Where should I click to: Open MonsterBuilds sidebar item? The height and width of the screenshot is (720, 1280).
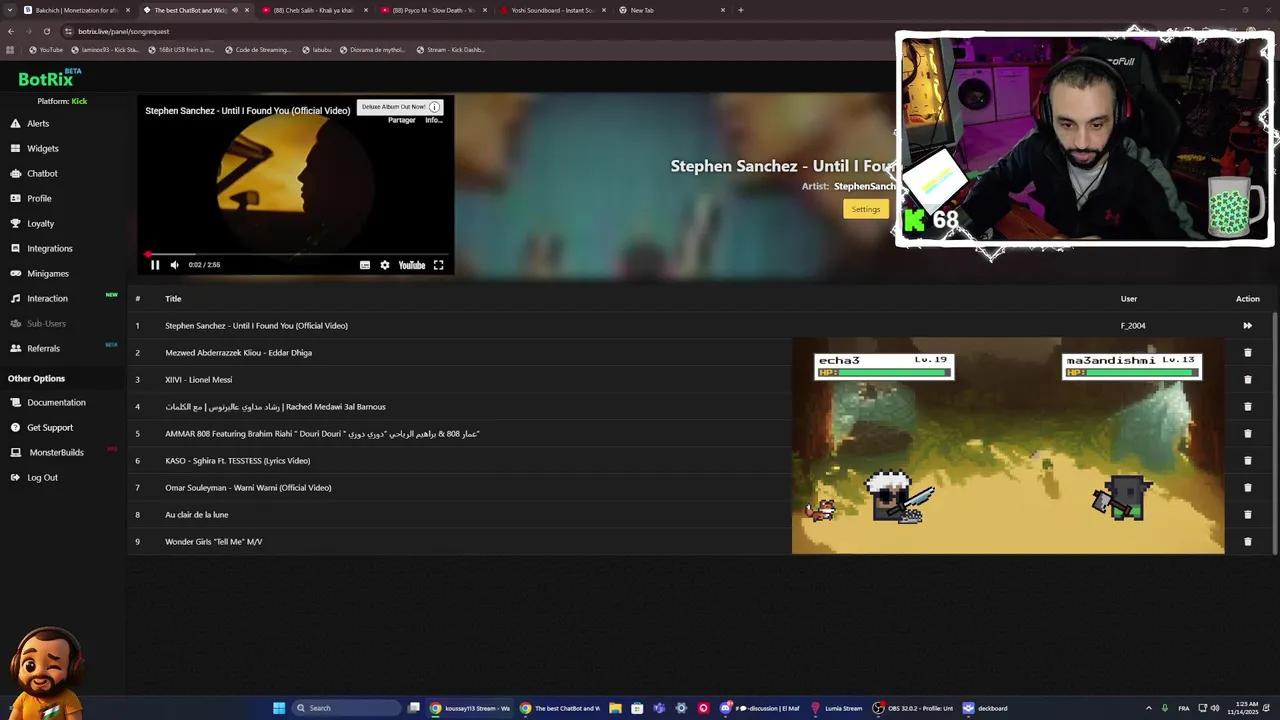(56, 452)
